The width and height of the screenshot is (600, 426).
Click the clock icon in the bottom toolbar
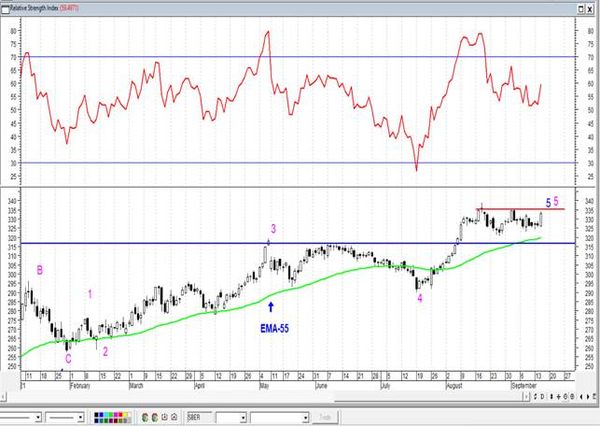point(165,417)
